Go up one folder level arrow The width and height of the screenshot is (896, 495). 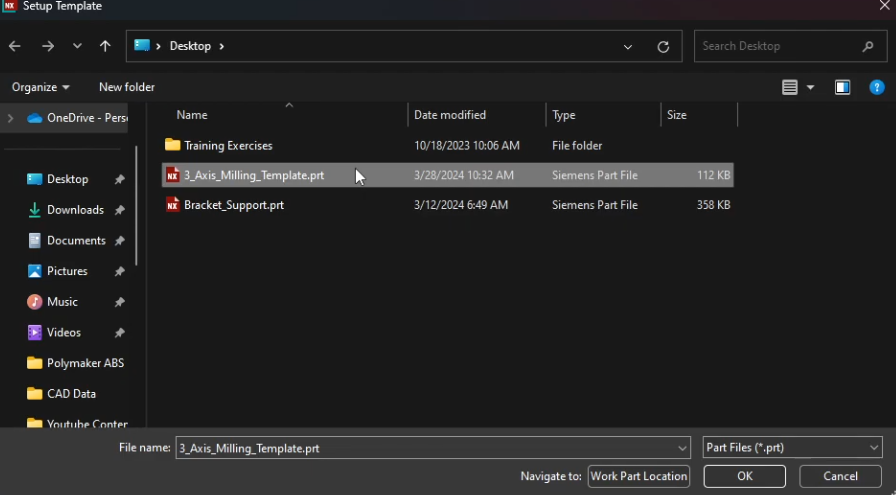(x=105, y=46)
